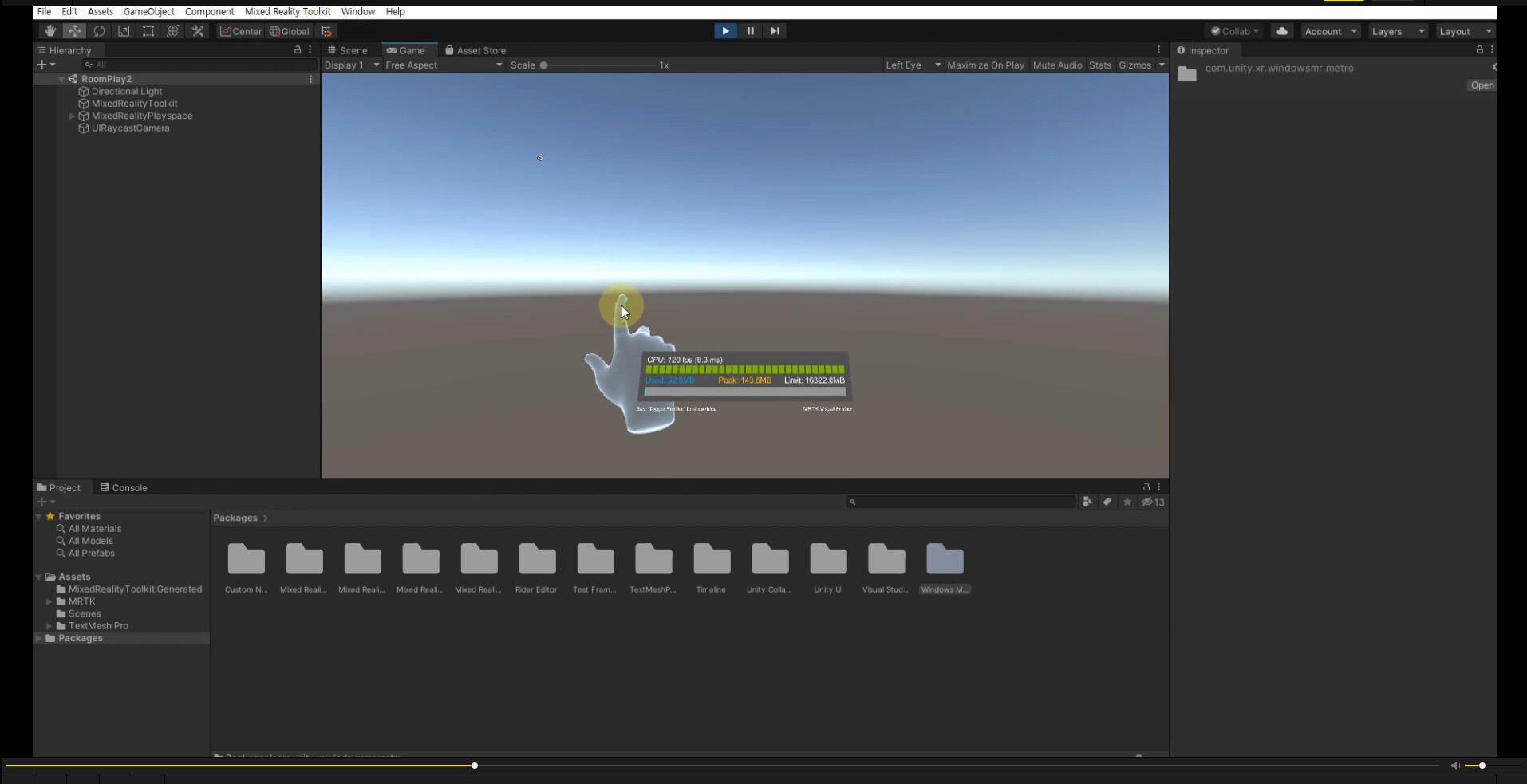
Task: Open cloud services icon
Action: tap(1282, 31)
